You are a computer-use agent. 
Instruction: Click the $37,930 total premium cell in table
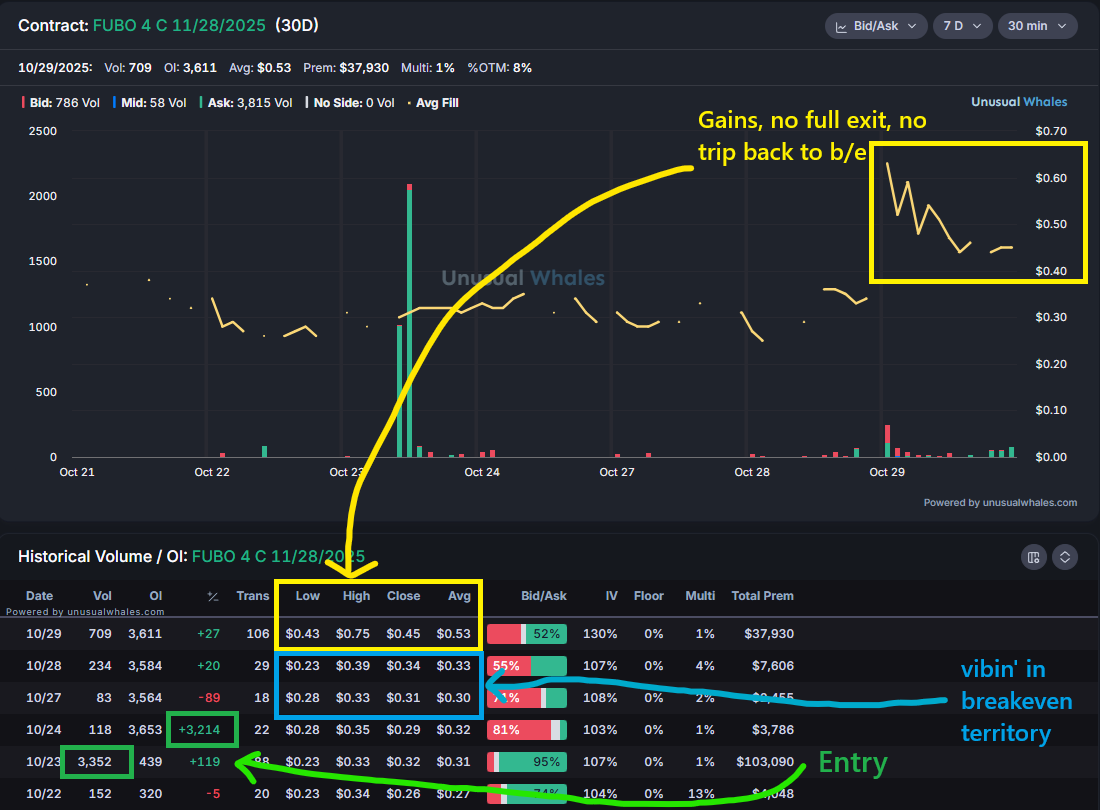click(769, 633)
